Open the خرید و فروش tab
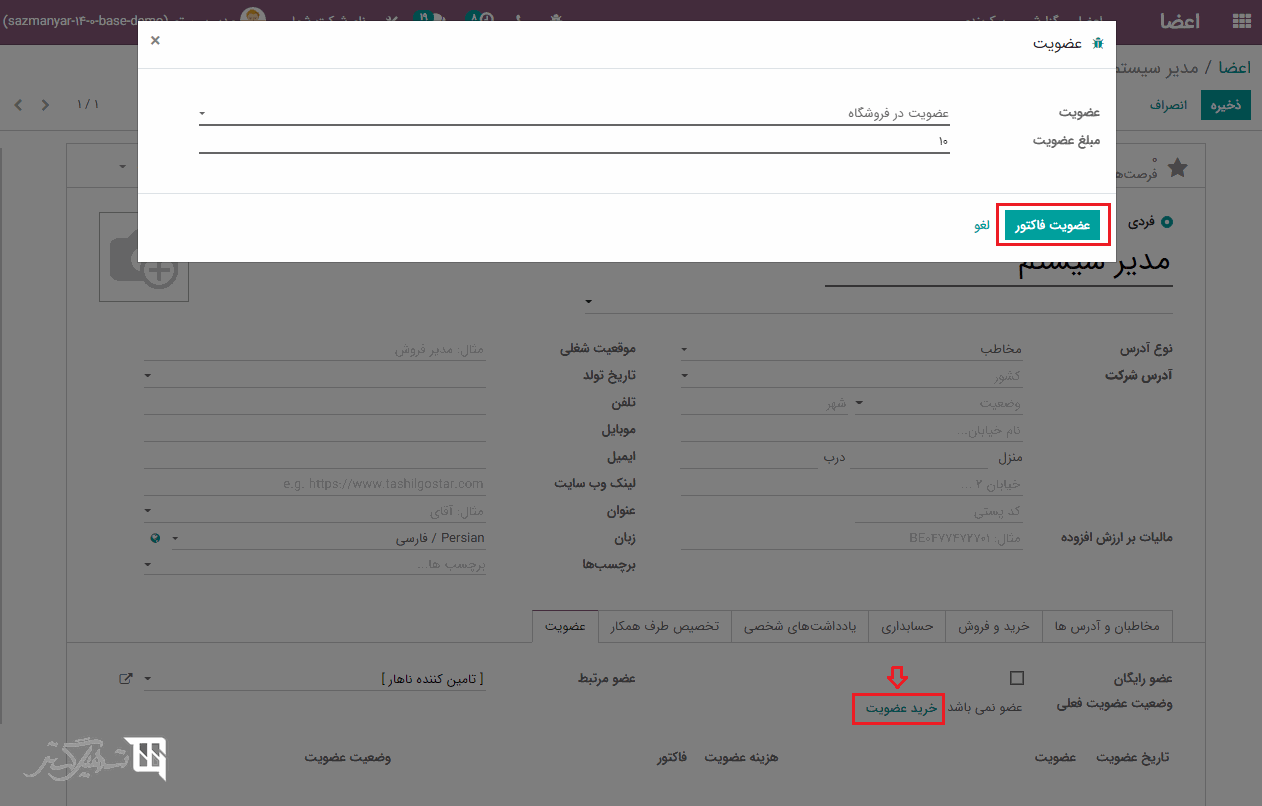 (x=994, y=626)
